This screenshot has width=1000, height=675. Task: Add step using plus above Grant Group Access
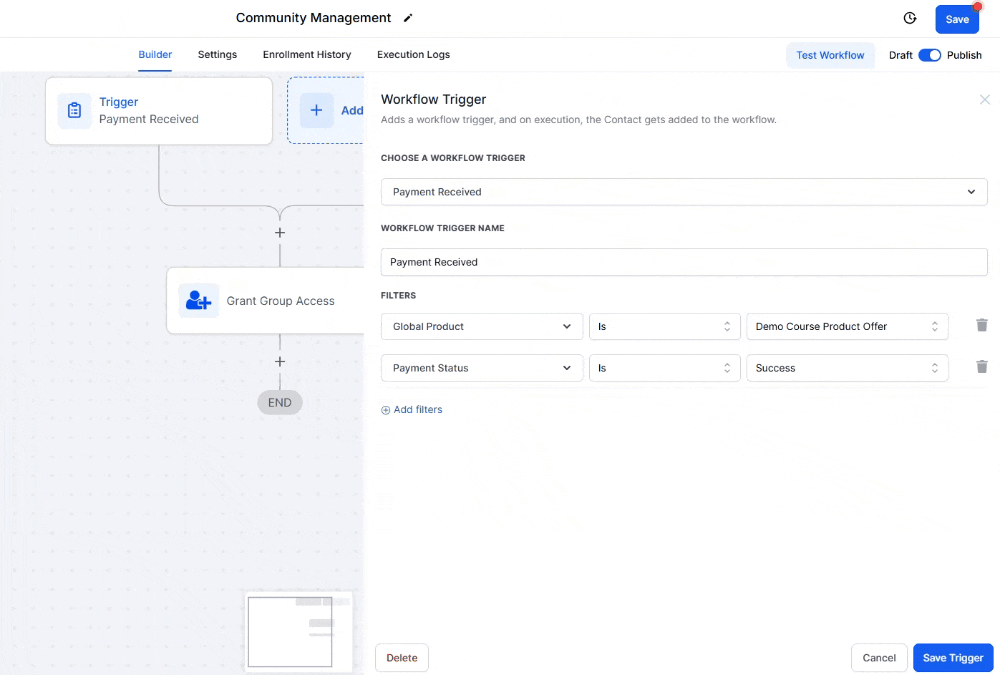click(x=280, y=233)
